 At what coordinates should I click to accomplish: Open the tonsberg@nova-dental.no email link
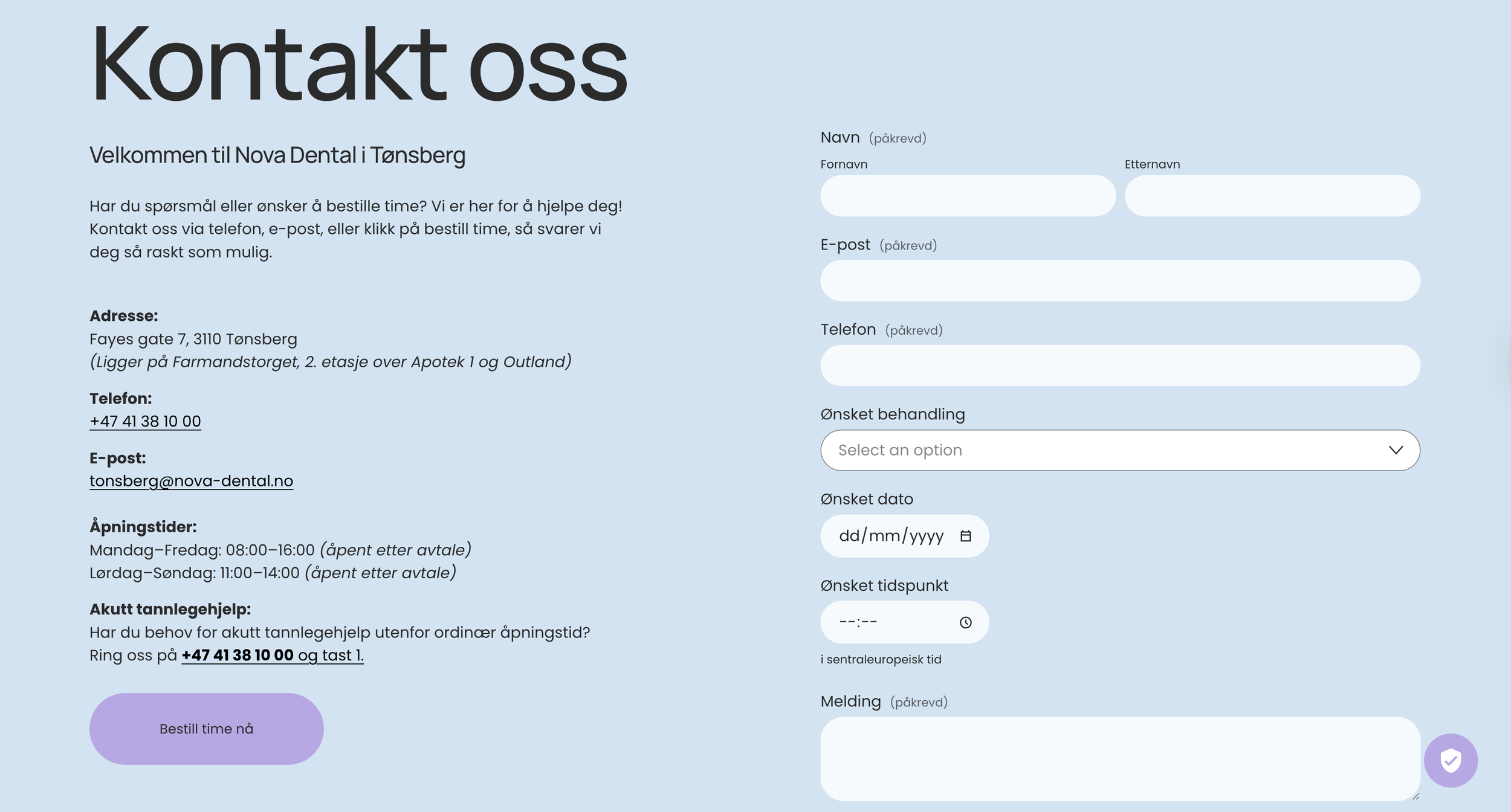click(191, 481)
